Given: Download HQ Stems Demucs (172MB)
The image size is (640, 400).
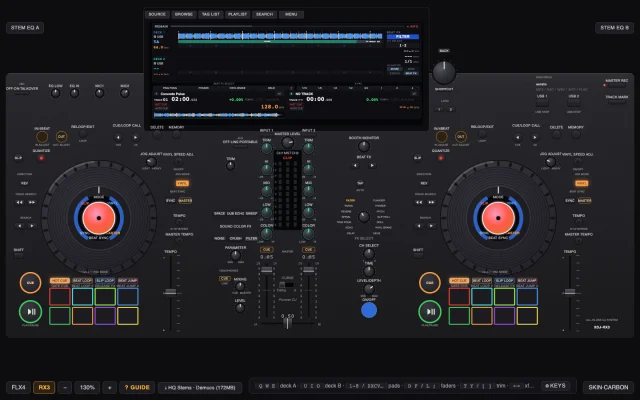Looking at the screenshot, I should coord(200,387).
